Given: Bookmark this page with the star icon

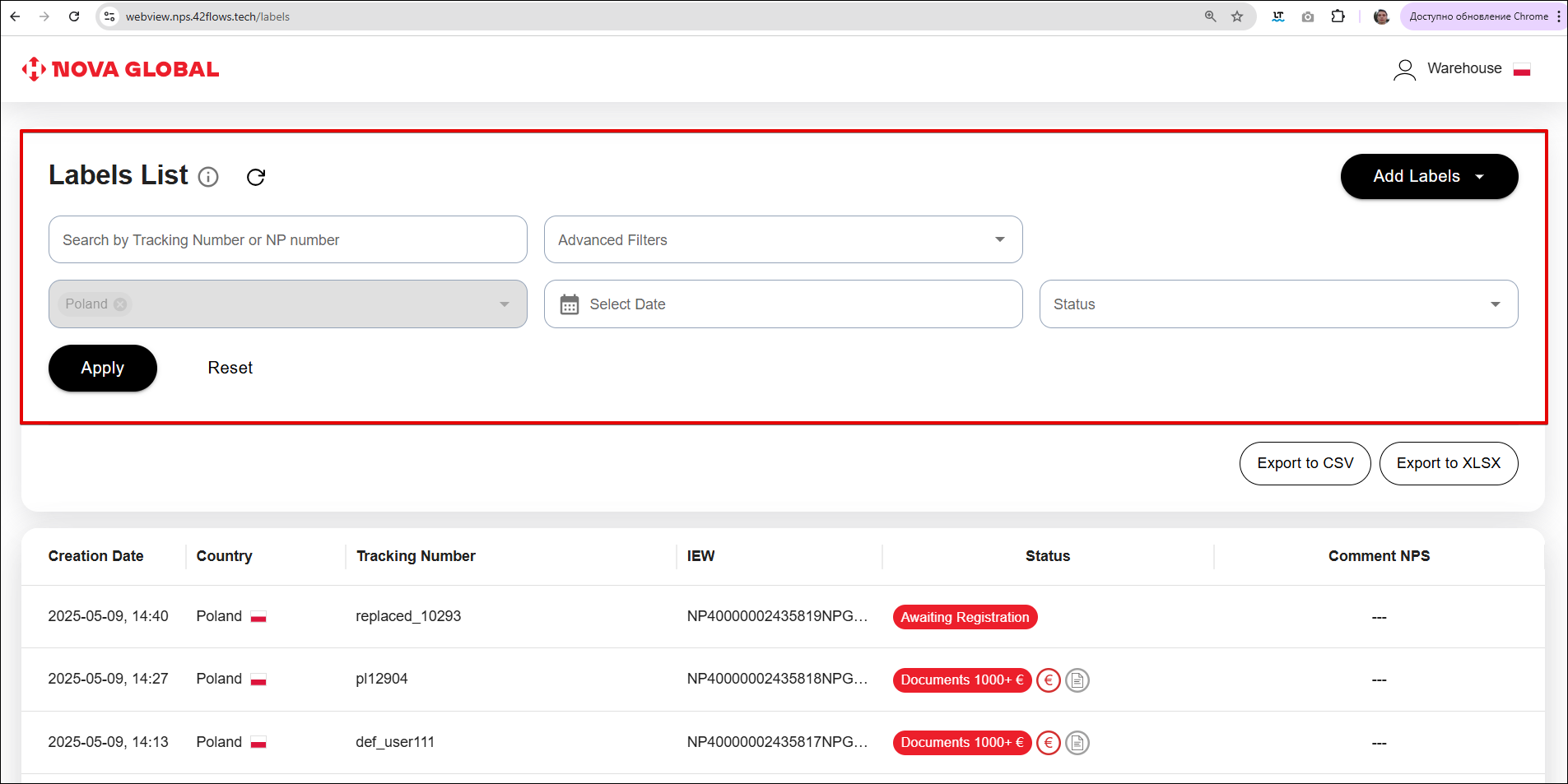Looking at the screenshot, I should point(1236,16).
